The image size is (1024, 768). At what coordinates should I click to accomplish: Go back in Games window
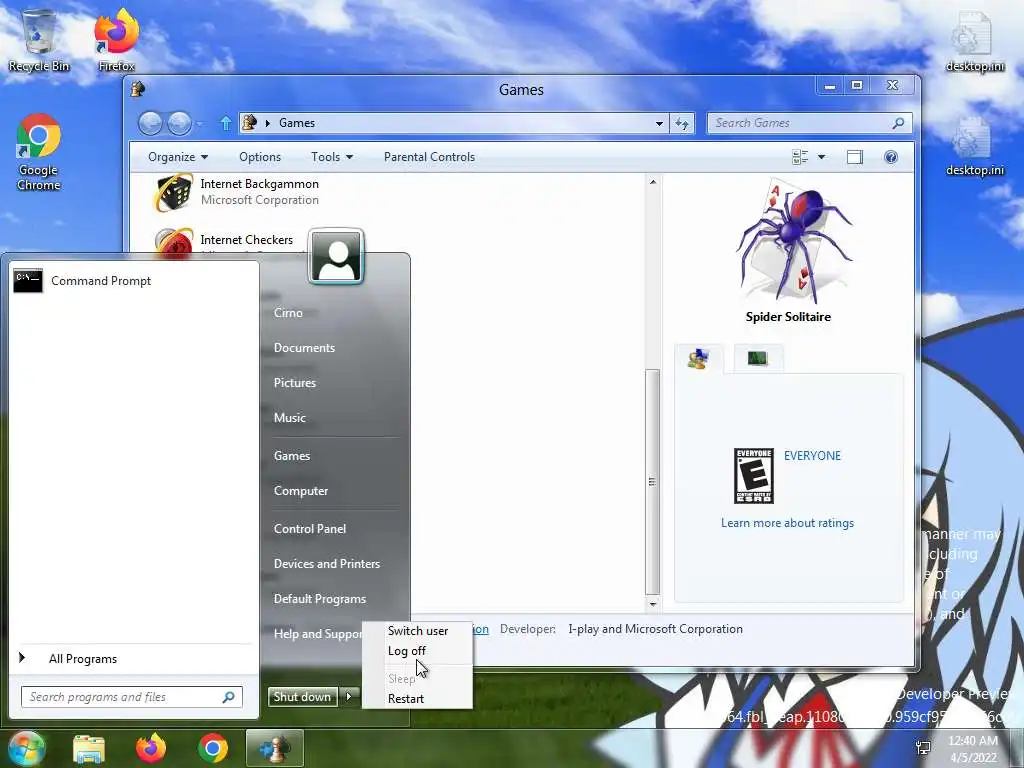click(x=150, y=123)
